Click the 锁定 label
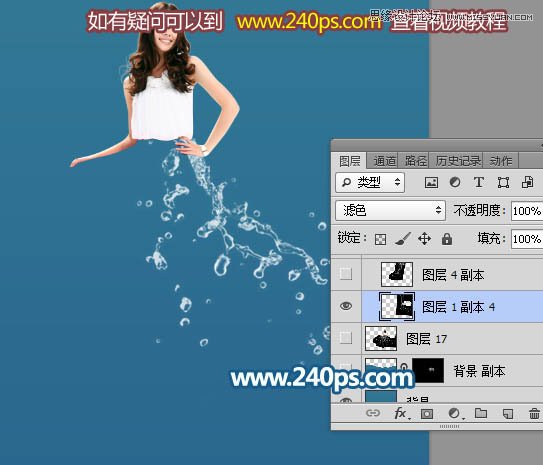 point(352,238)
